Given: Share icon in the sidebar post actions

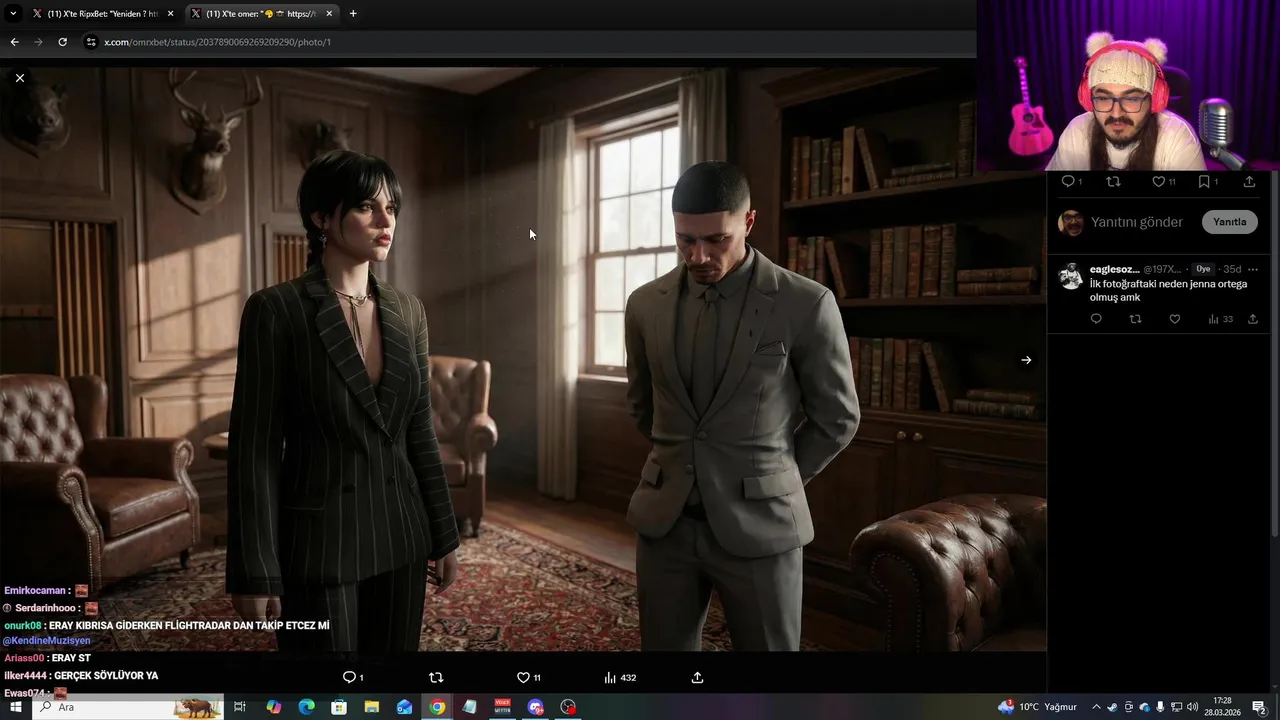Looking at the screenshot, I should pyautogui.click(x=1249, y=181).
